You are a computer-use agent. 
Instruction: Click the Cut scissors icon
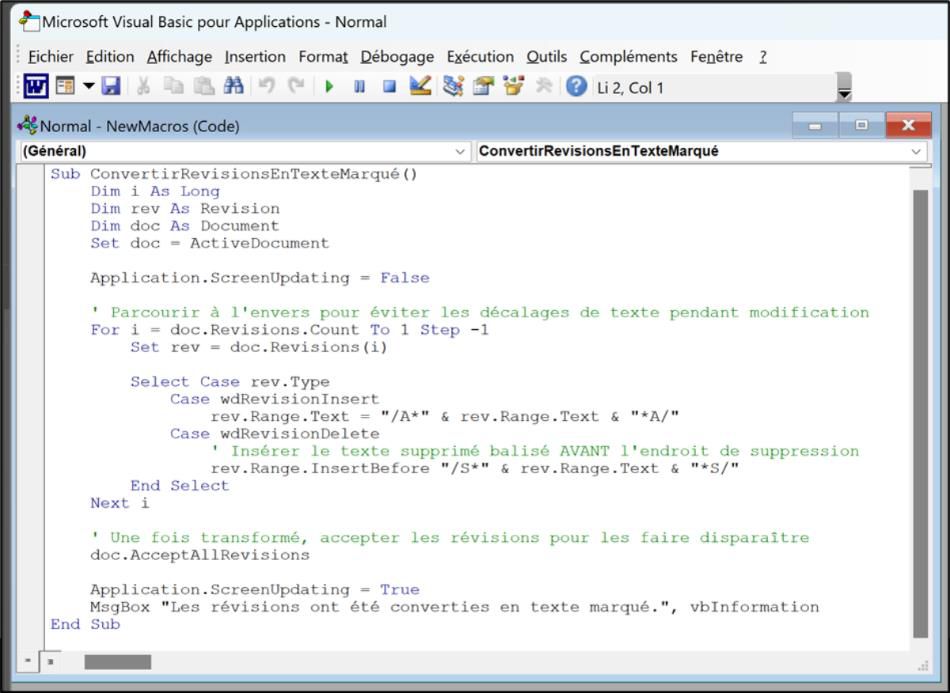pyautogui.click(x=143, y=87)
